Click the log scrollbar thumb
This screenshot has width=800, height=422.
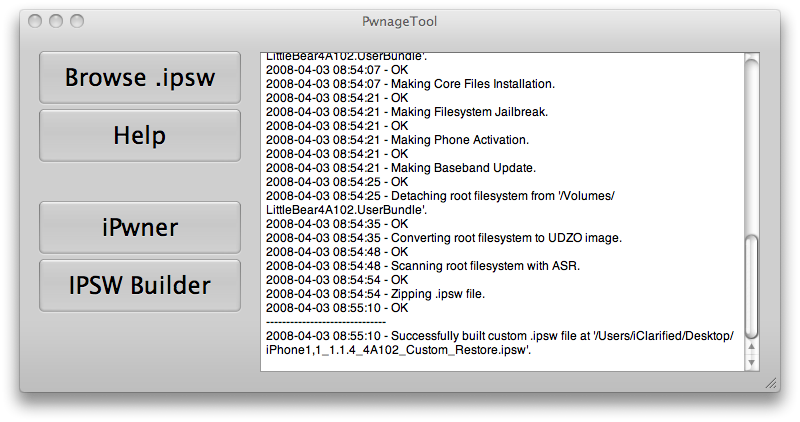click(751, 286)
